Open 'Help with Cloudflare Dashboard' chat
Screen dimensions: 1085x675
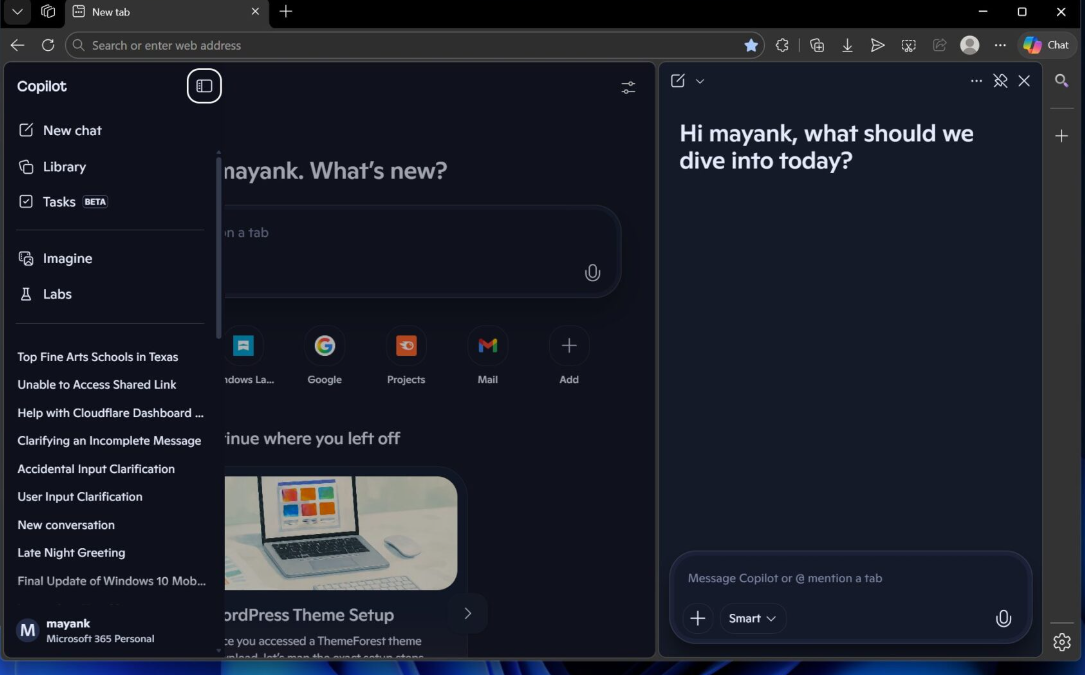pos(111,413)
